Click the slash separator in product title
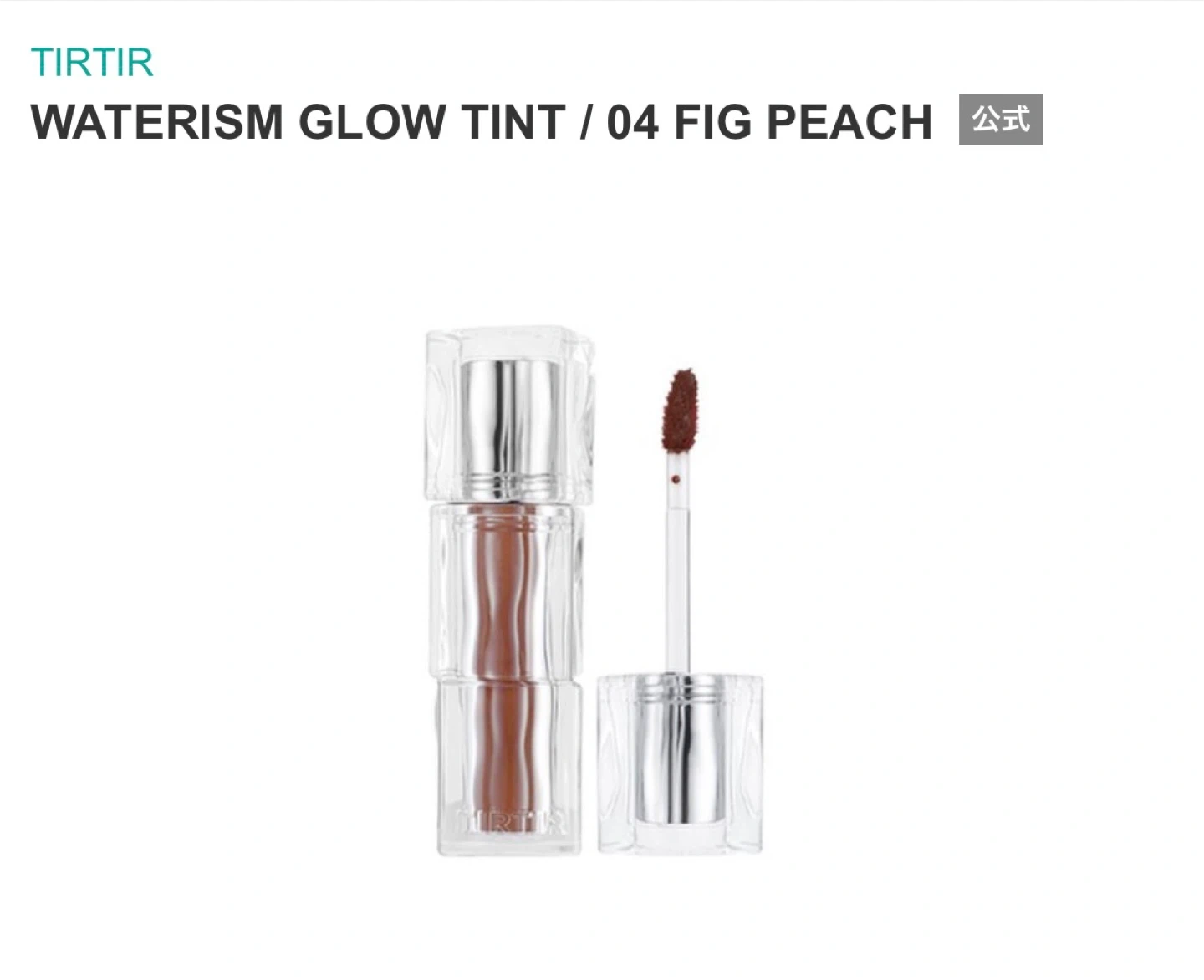Screen dimensions: 1204x980 point(587,122)
